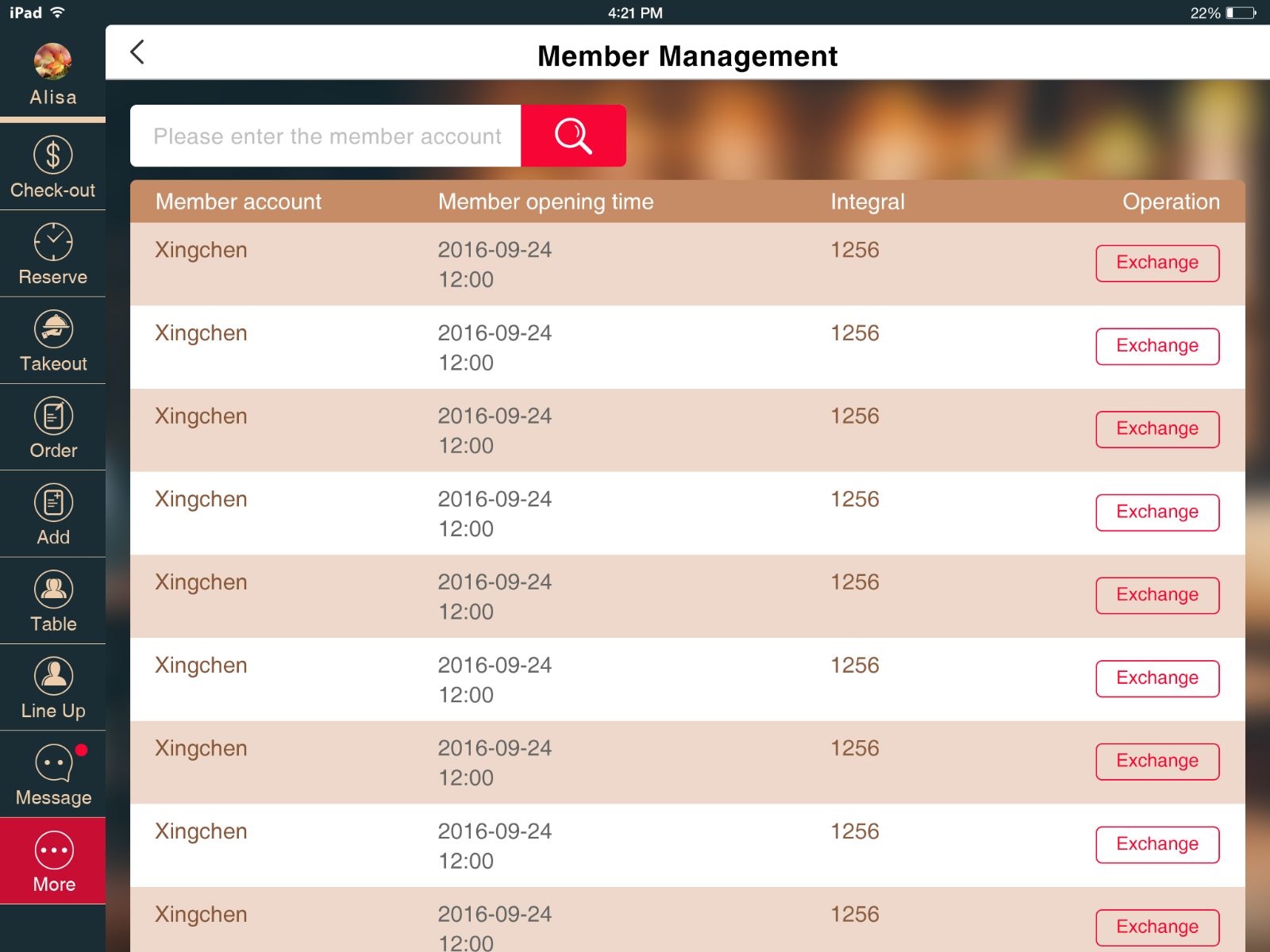Viewport: 1270px width, 952px height.
Task: Go back using the back arrow
Action: point(137,52)
